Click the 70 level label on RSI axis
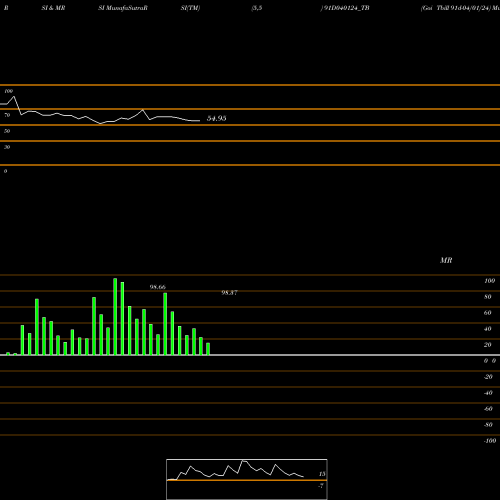The height and width of the screenshot is (500, 500). 7,115
